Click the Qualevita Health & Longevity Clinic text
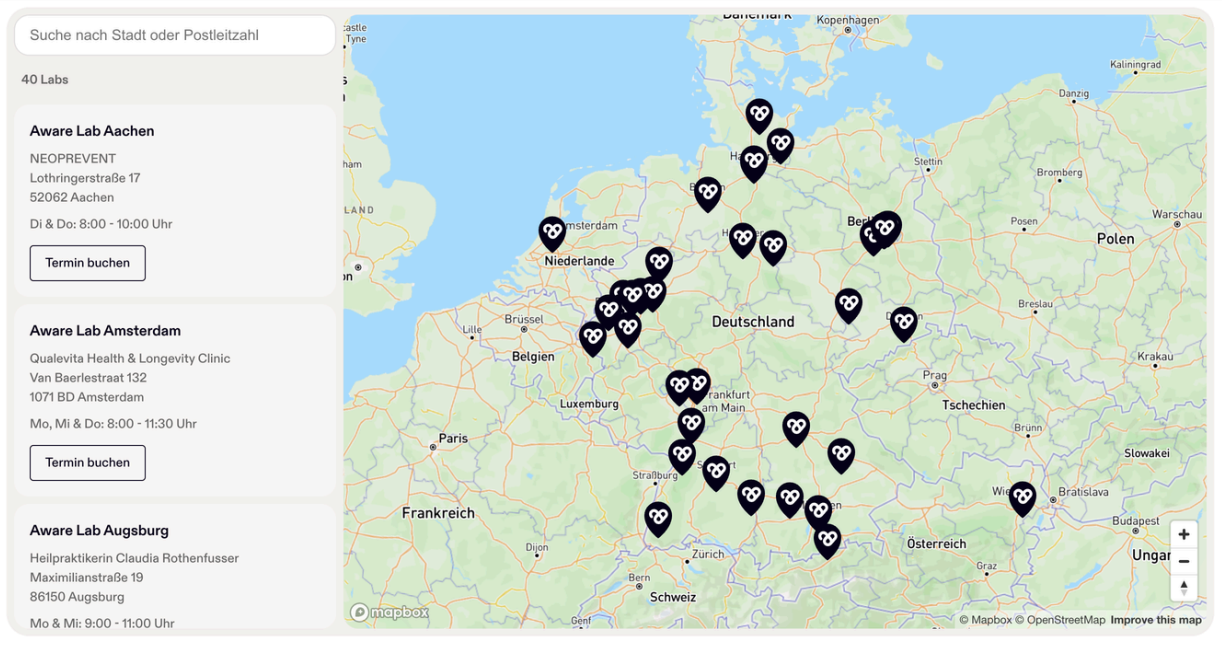The height and width of the screenshot is (648, 1222). point(130,358)
